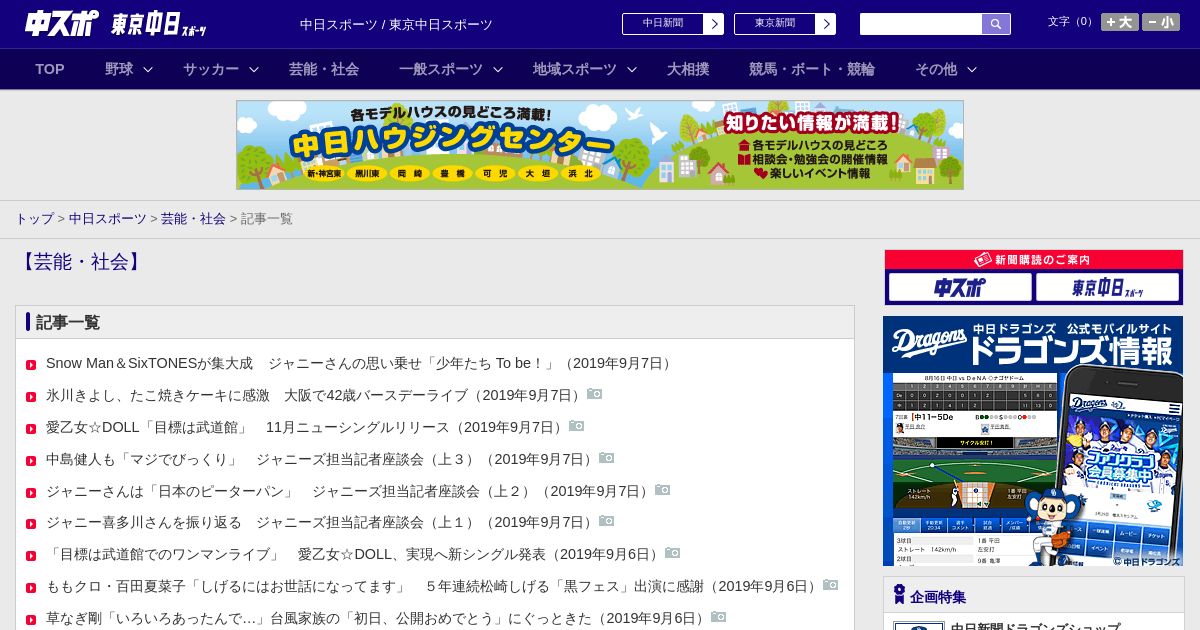The height and width of the screenshot is (630, 1200).
Task: Open the 競馬・ボート・競輪 menu item
Action: pos(812,69)
